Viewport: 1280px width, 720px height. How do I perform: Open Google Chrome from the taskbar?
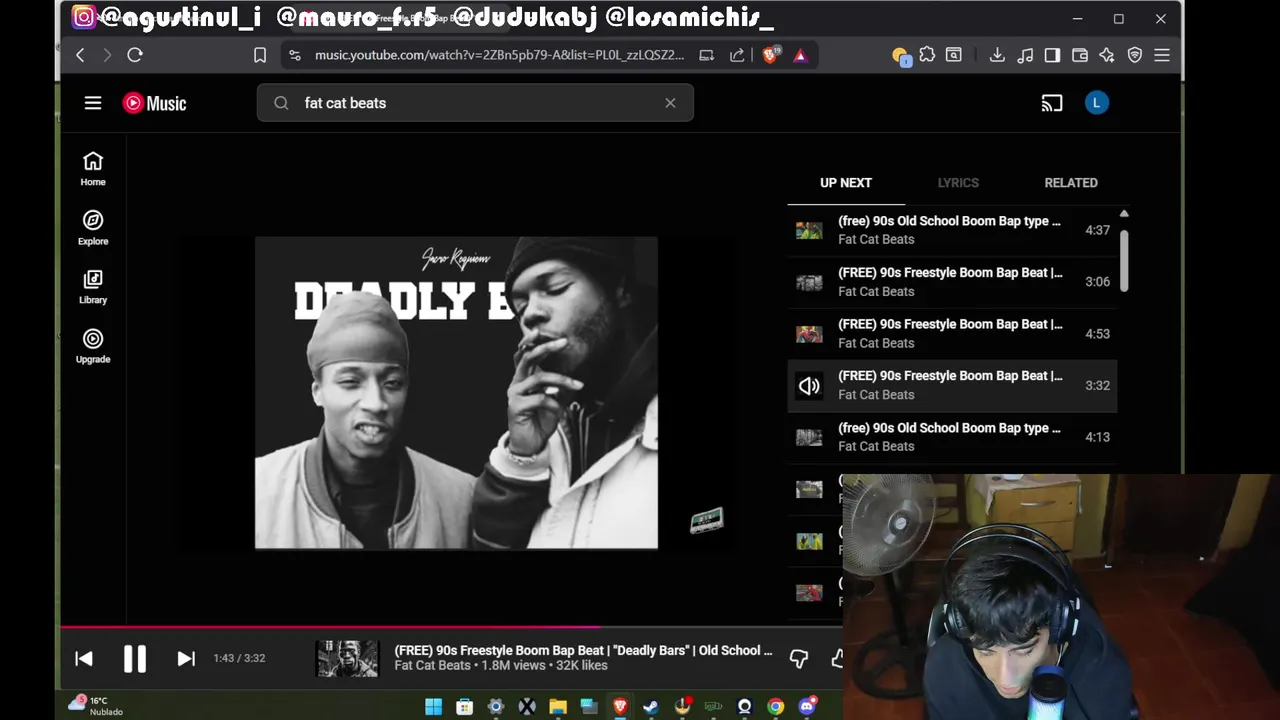click(x=776, y=707)
